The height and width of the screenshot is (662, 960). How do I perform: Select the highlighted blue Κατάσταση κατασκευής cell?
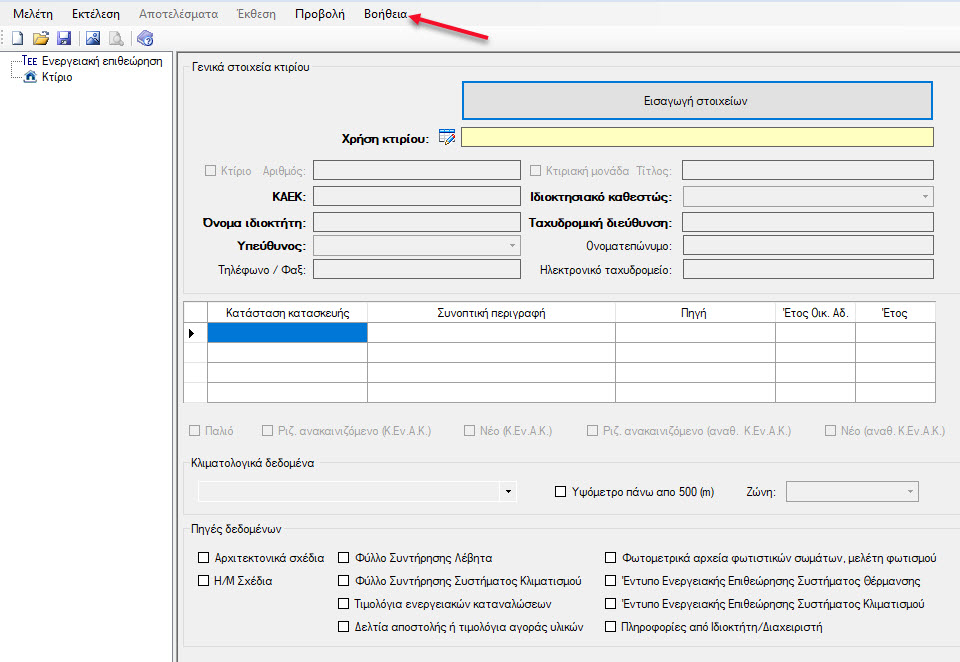[288, 333]
